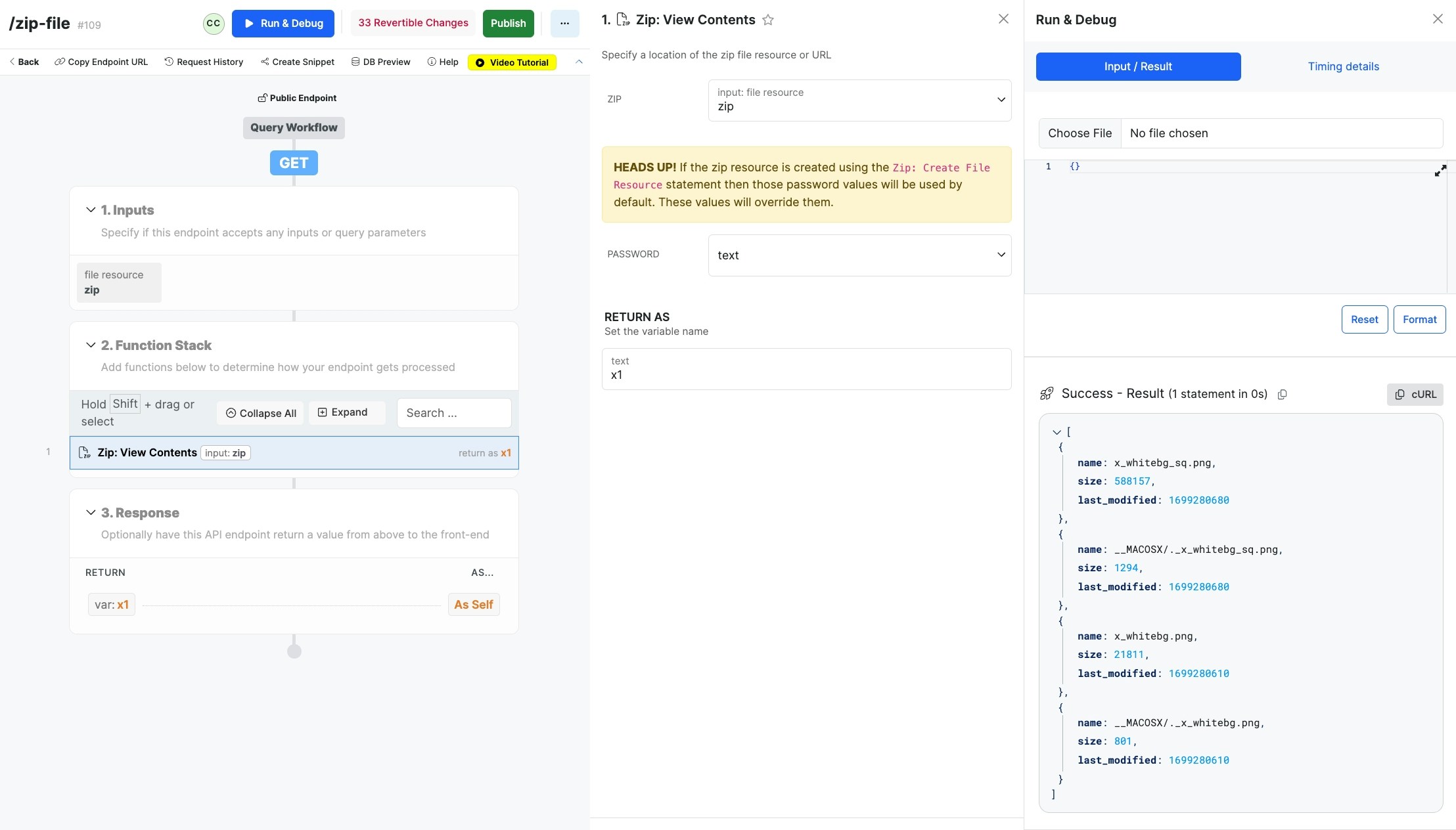Open DB Preview
Viewport: 1456px width, 830px height.
coord(380,62)
